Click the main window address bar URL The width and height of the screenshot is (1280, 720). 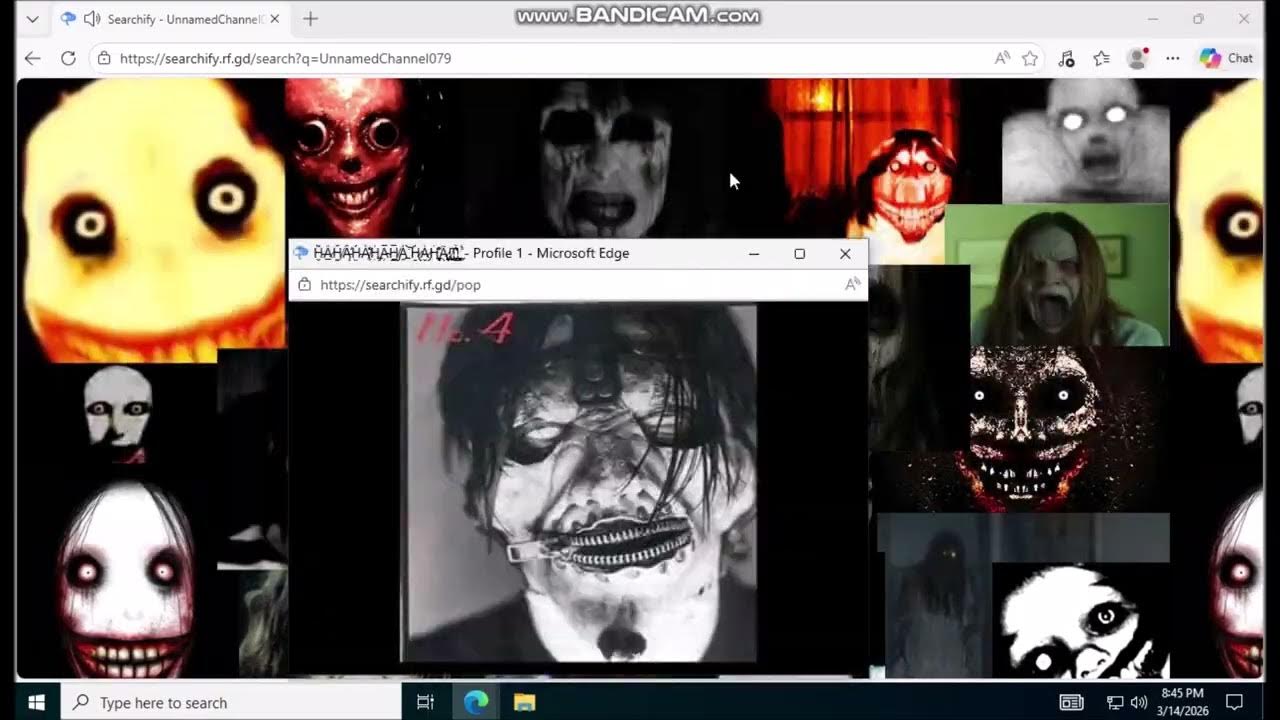pos(285,58)
